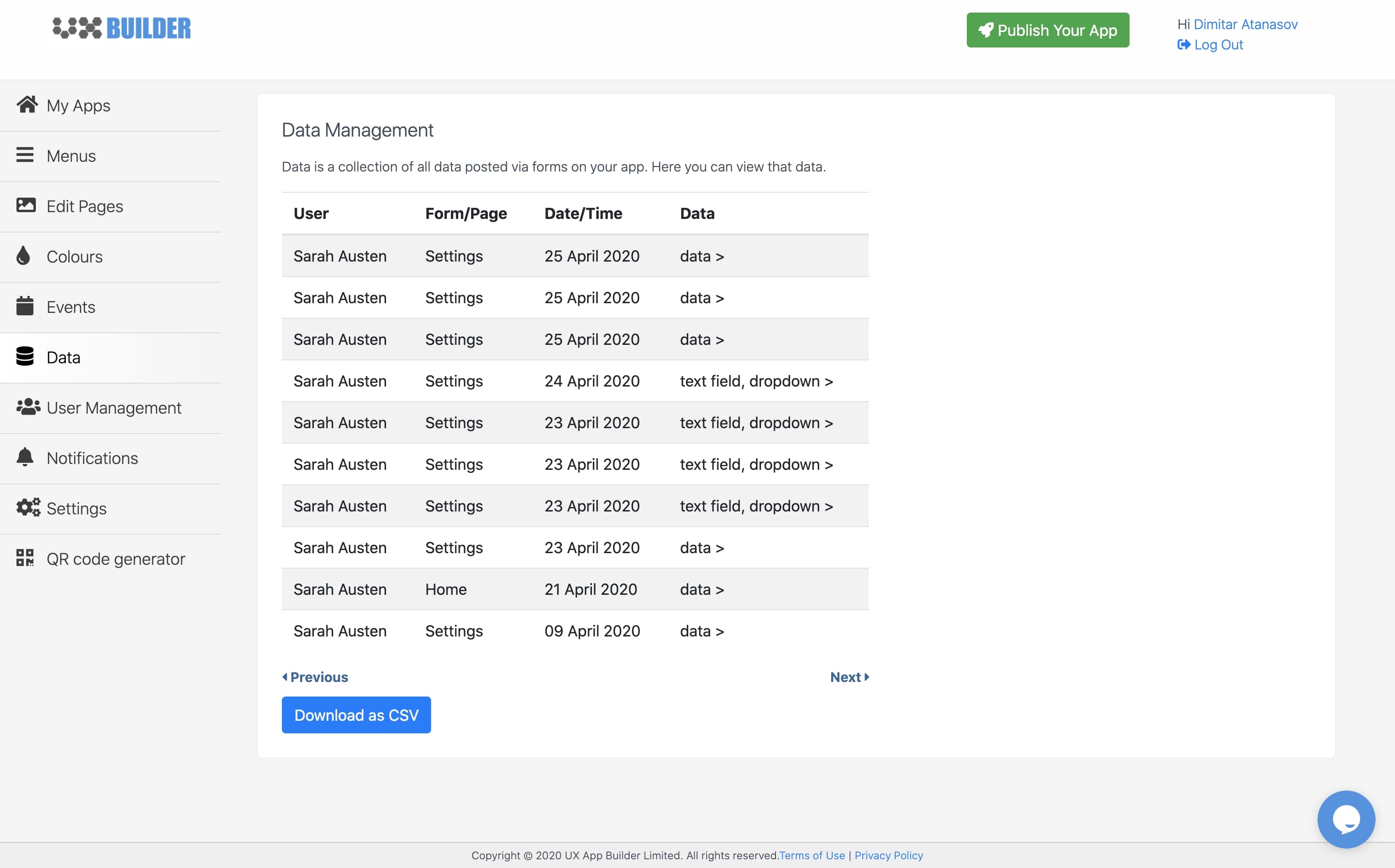Expand text field, dropdown data for 24 April
1395x868 pixels.
tap(756, 381)
